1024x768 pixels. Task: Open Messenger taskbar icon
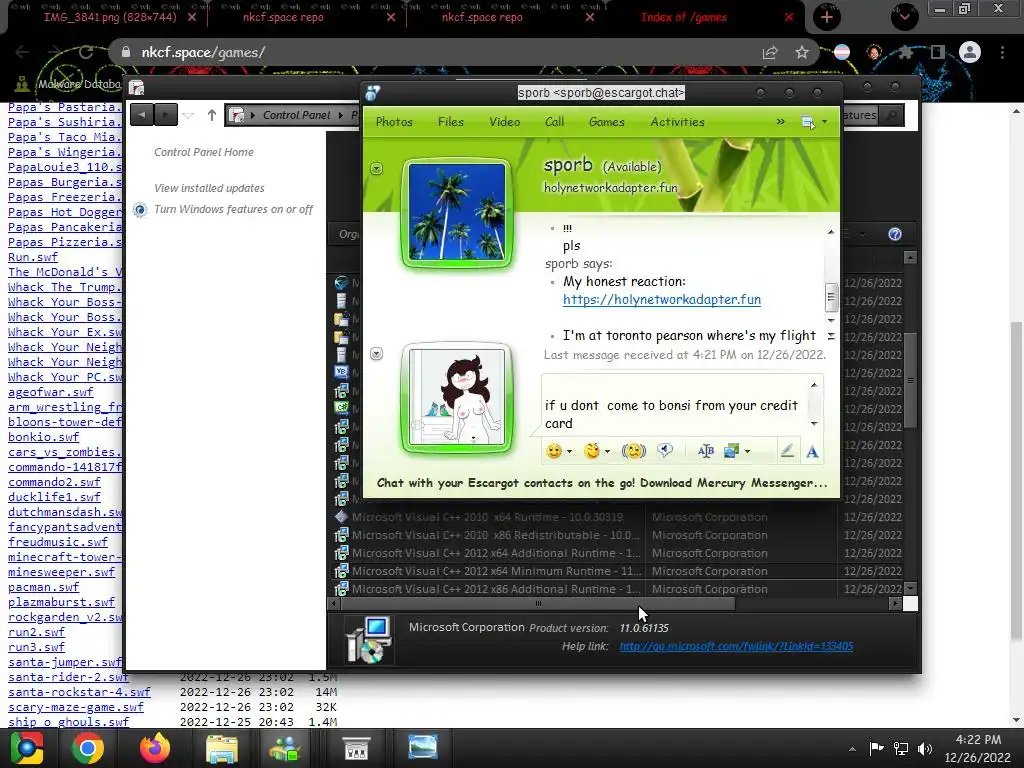285,749
